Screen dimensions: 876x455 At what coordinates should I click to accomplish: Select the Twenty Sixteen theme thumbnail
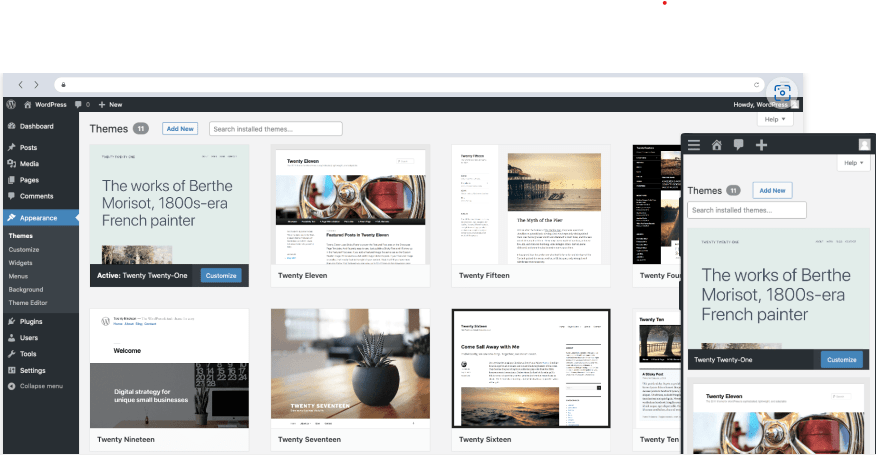click(531, 368)
